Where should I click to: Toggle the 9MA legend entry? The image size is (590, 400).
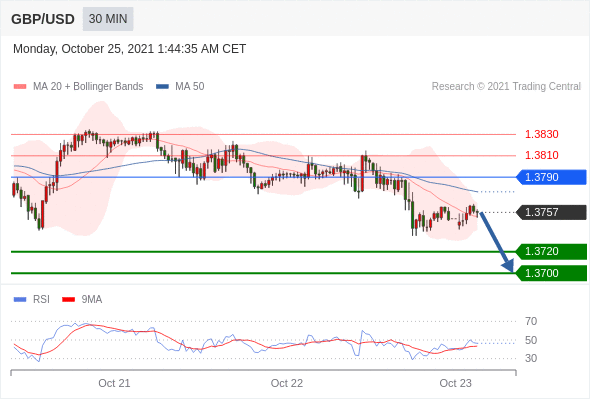pyautogui.click(x=82, y=300)
